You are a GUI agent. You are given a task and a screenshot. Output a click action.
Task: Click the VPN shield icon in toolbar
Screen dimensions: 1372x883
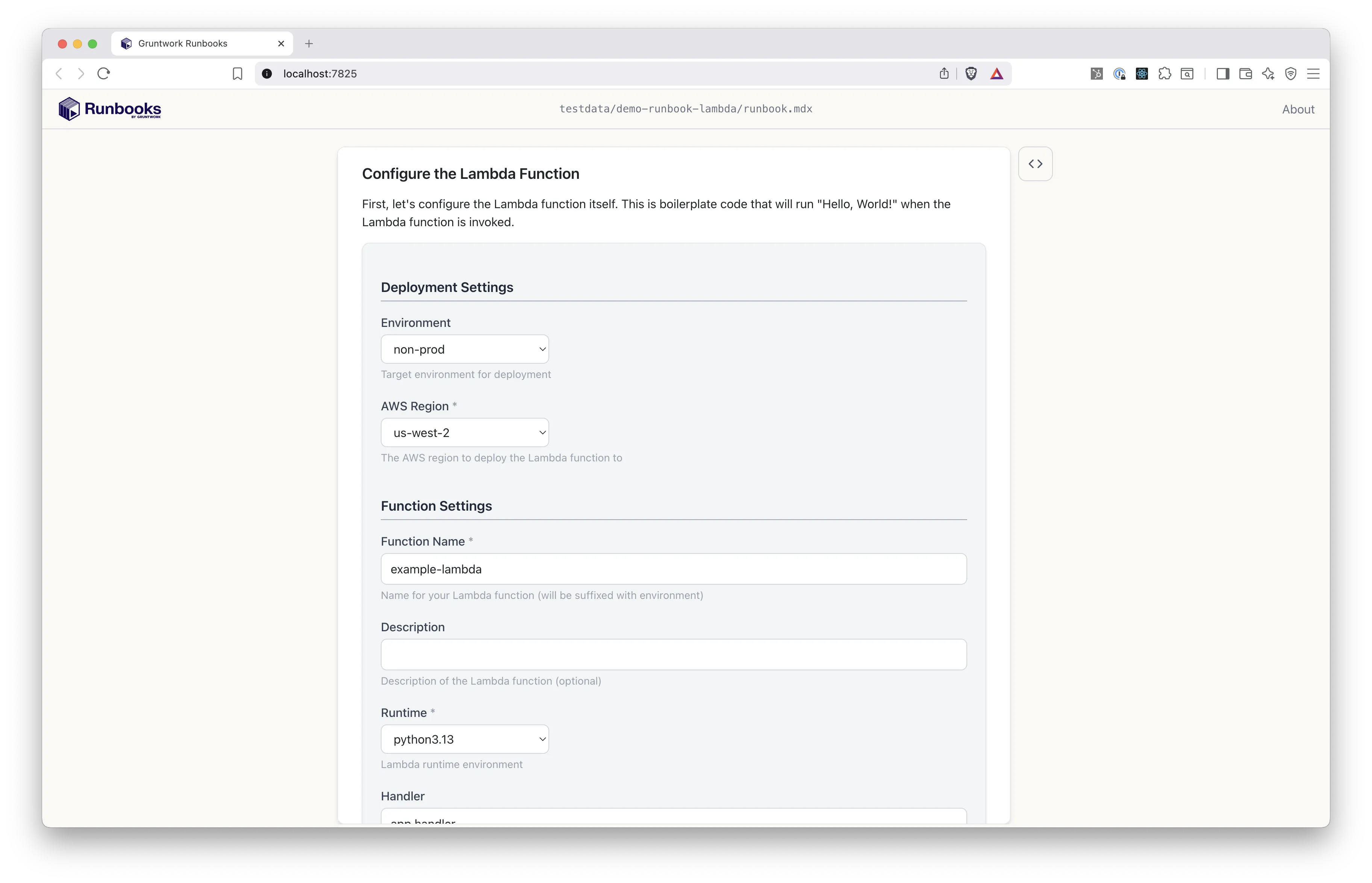click(1290, 73)
